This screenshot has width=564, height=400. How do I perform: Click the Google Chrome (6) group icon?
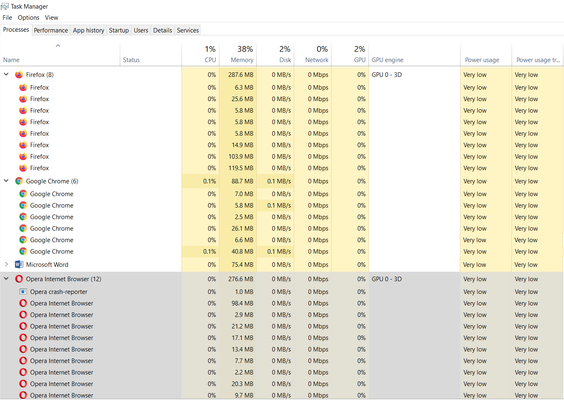click(19, 181)
